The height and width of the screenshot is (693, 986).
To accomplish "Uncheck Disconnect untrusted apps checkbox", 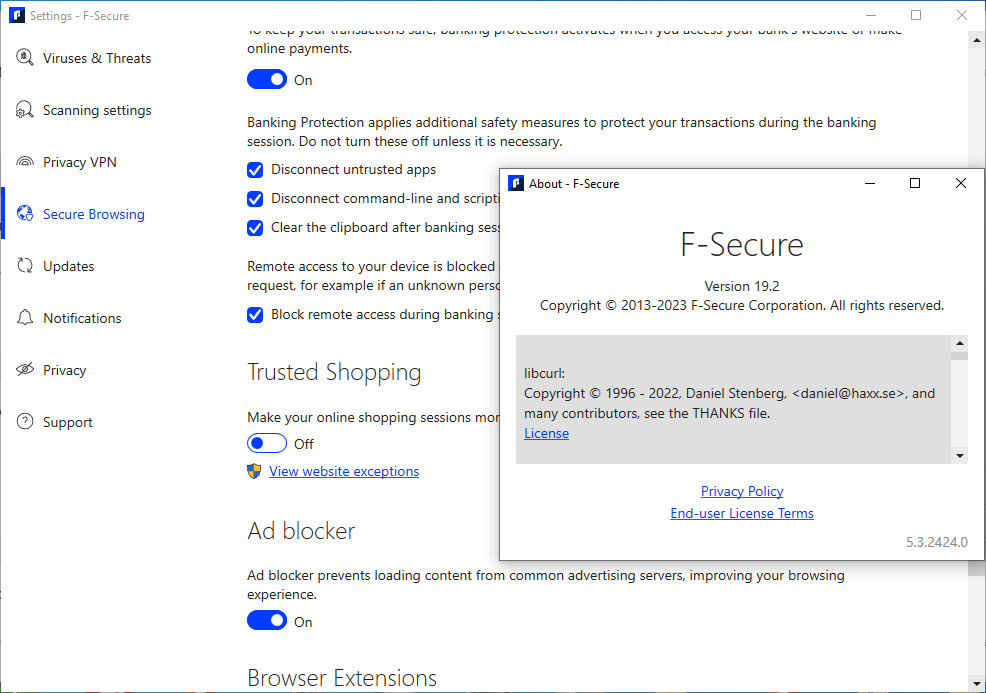I will point(255,170).
